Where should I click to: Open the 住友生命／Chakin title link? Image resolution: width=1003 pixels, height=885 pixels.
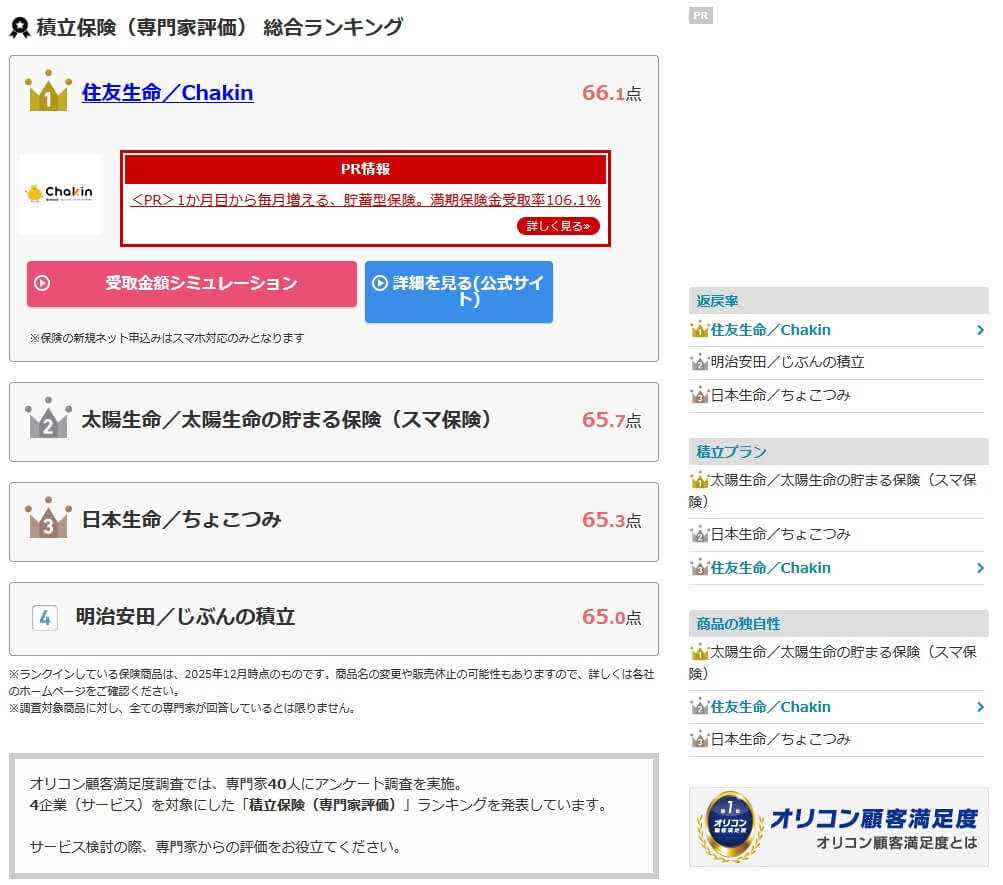167,93
